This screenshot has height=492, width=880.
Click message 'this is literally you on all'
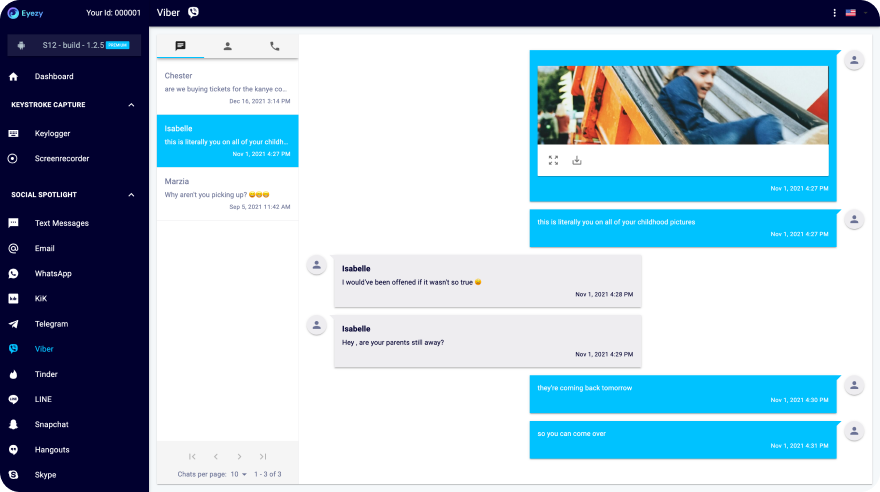(682, 228)
